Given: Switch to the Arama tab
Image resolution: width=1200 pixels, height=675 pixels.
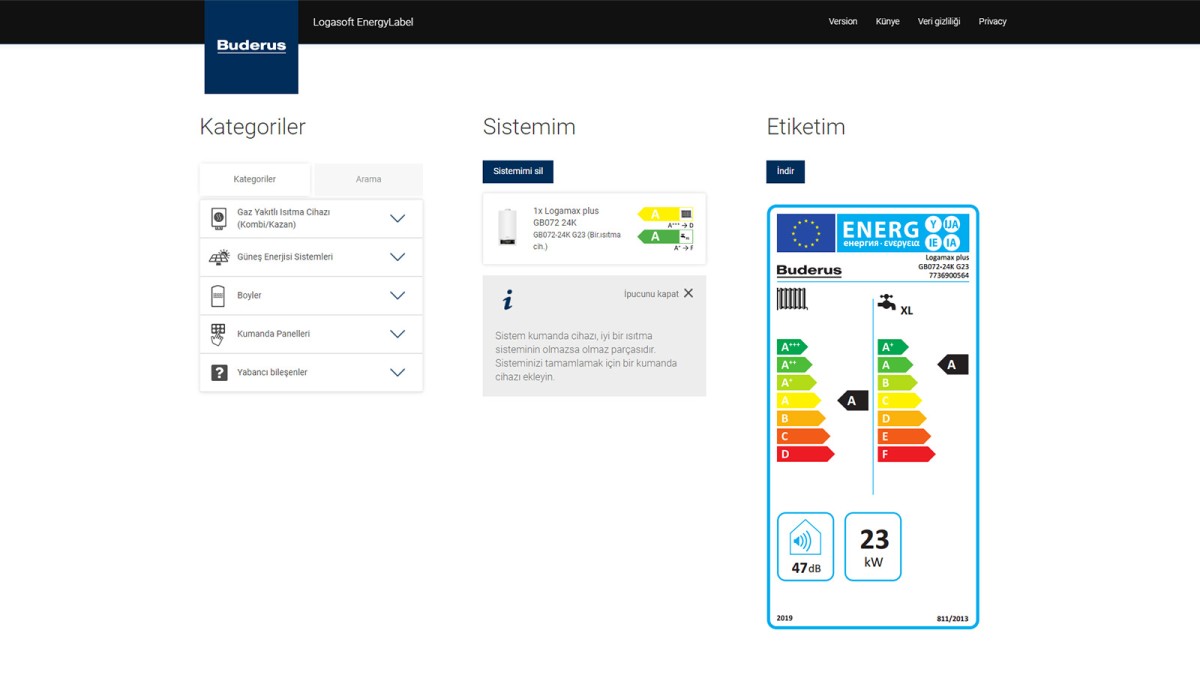Looking at the screenshot, I should click(x=368, y=179).
